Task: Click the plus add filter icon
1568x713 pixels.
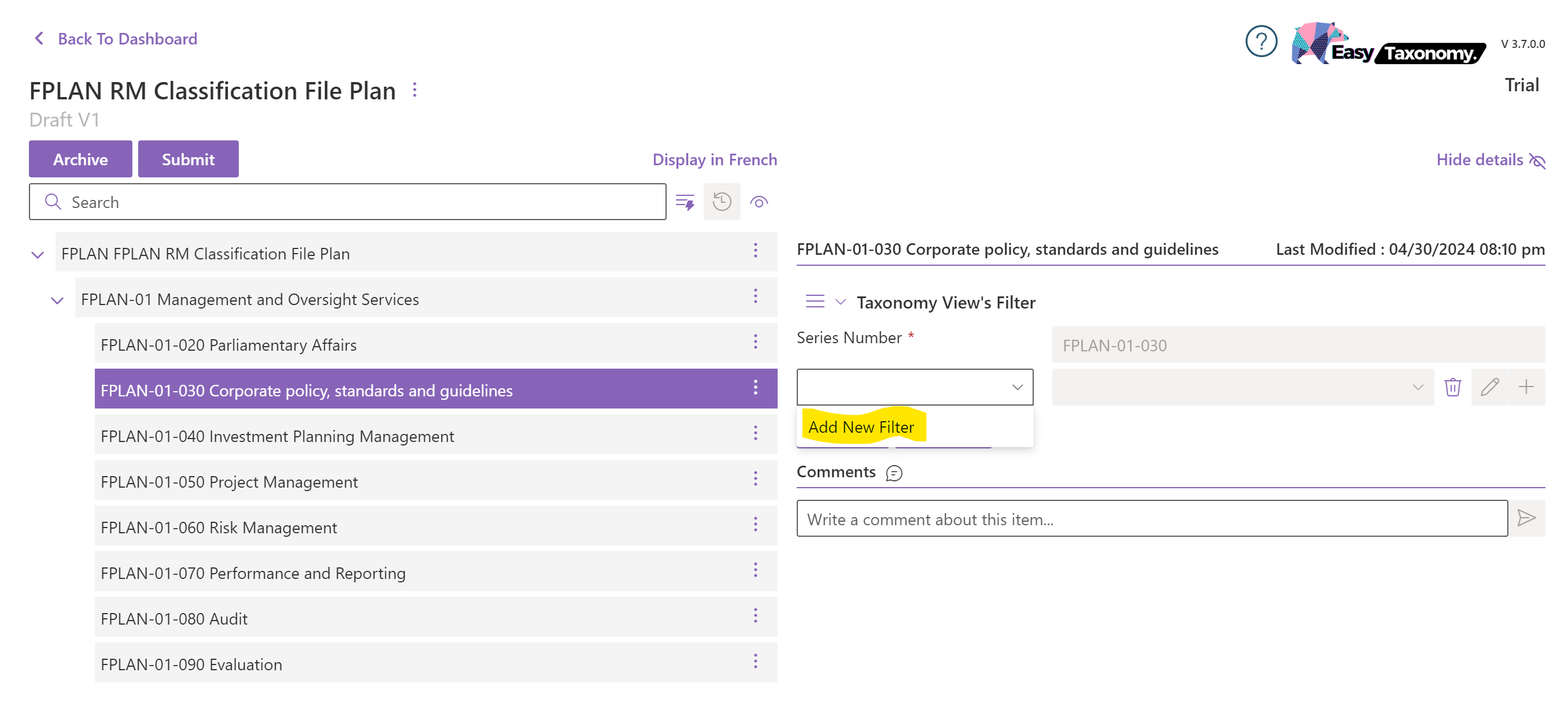Action: click(x=1525, y=387)
